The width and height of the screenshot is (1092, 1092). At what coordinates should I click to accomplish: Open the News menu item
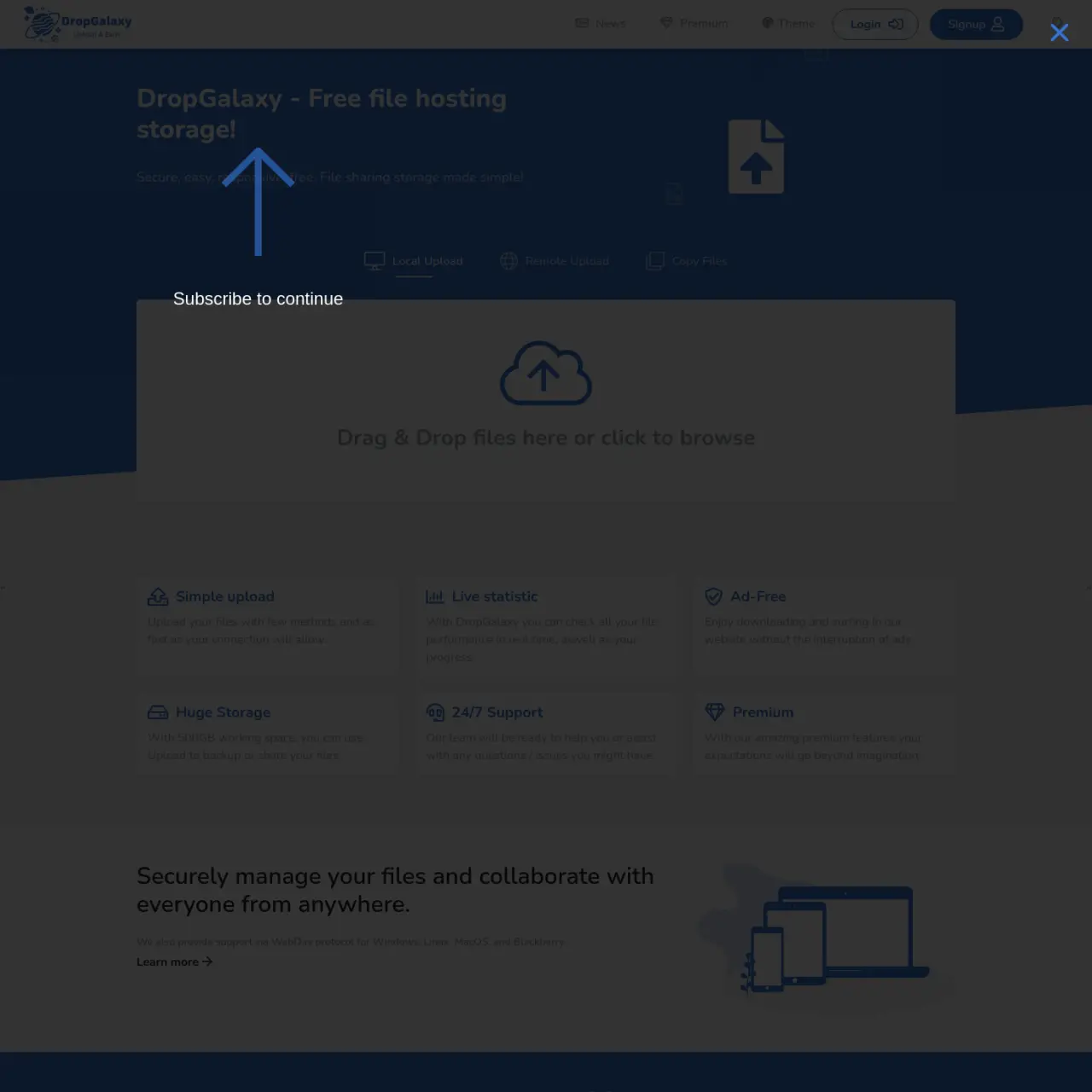pyautogui.click(x=601, y=23)
